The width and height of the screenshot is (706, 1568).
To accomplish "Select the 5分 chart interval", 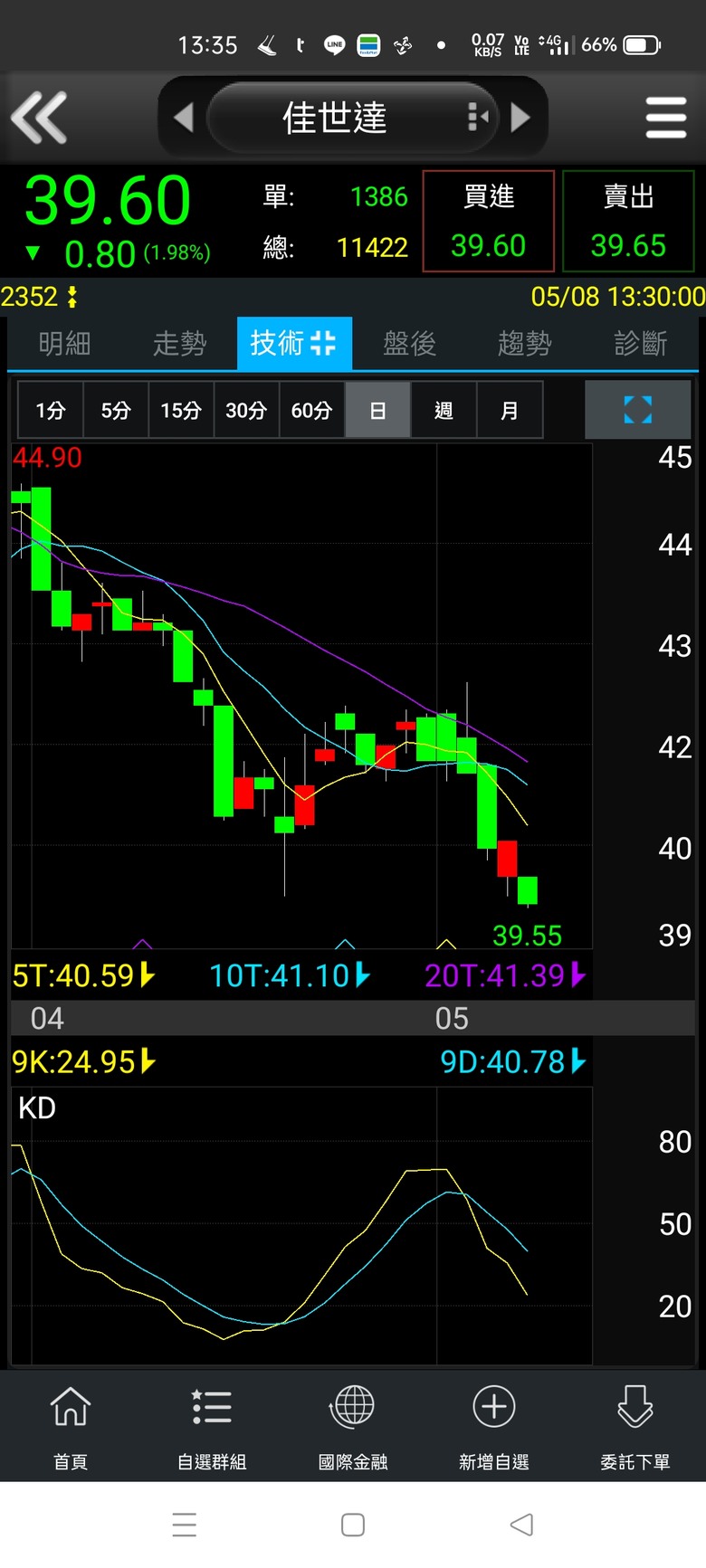I will pos(116,410).
